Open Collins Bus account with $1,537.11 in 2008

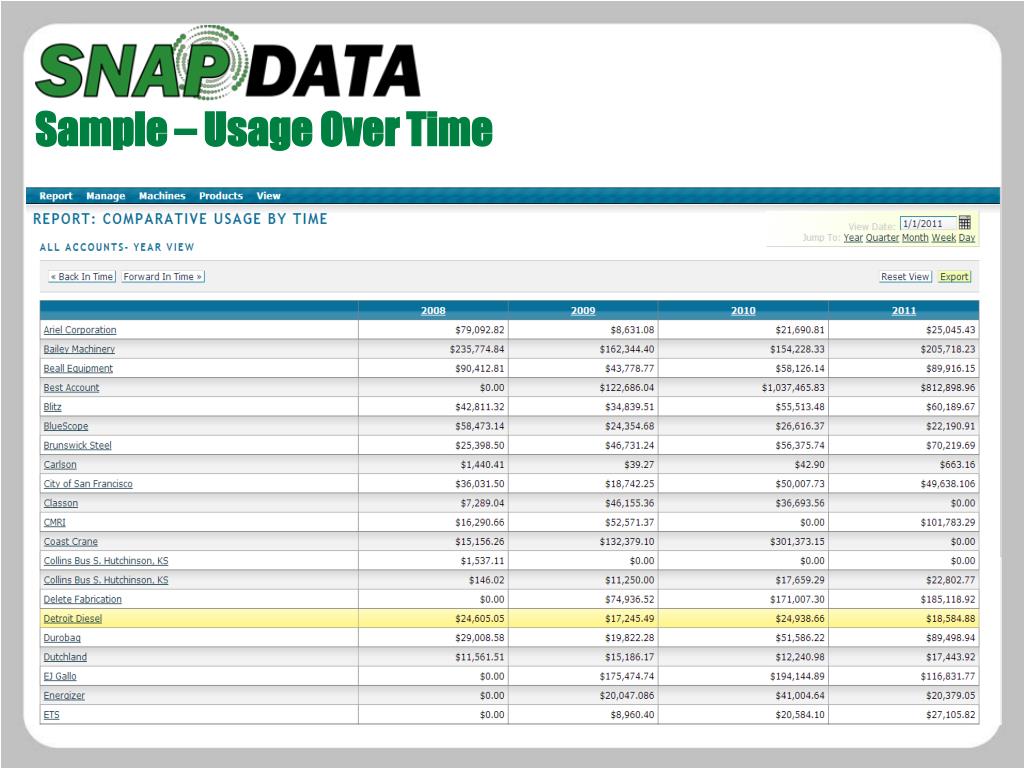[x=106, y=561]
